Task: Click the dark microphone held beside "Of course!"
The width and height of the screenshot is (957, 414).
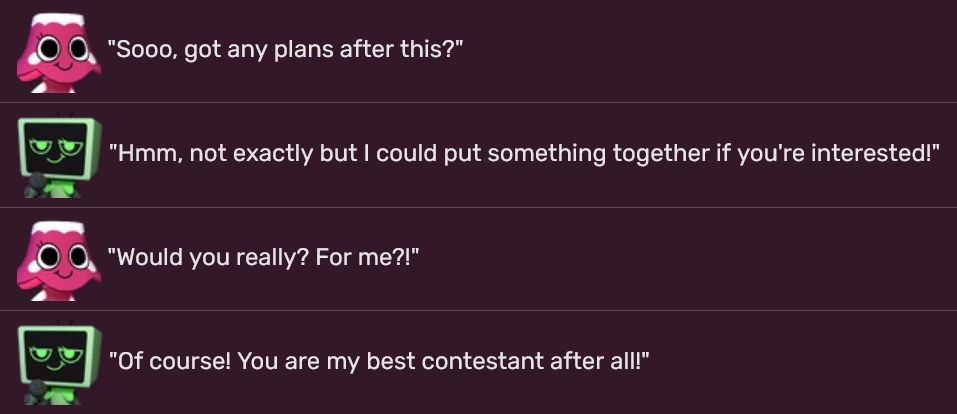Action: point(35,391)
